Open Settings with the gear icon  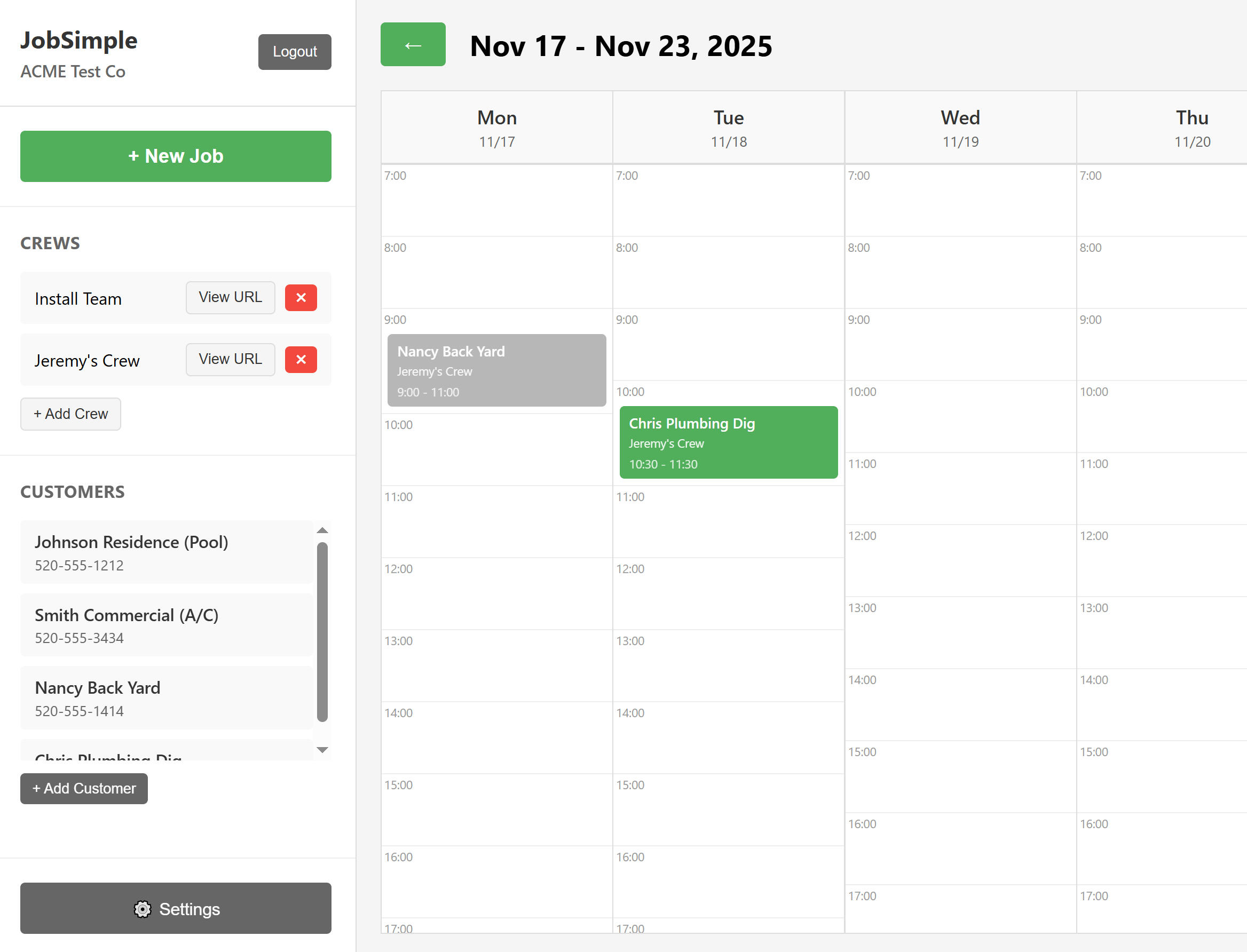176,908
